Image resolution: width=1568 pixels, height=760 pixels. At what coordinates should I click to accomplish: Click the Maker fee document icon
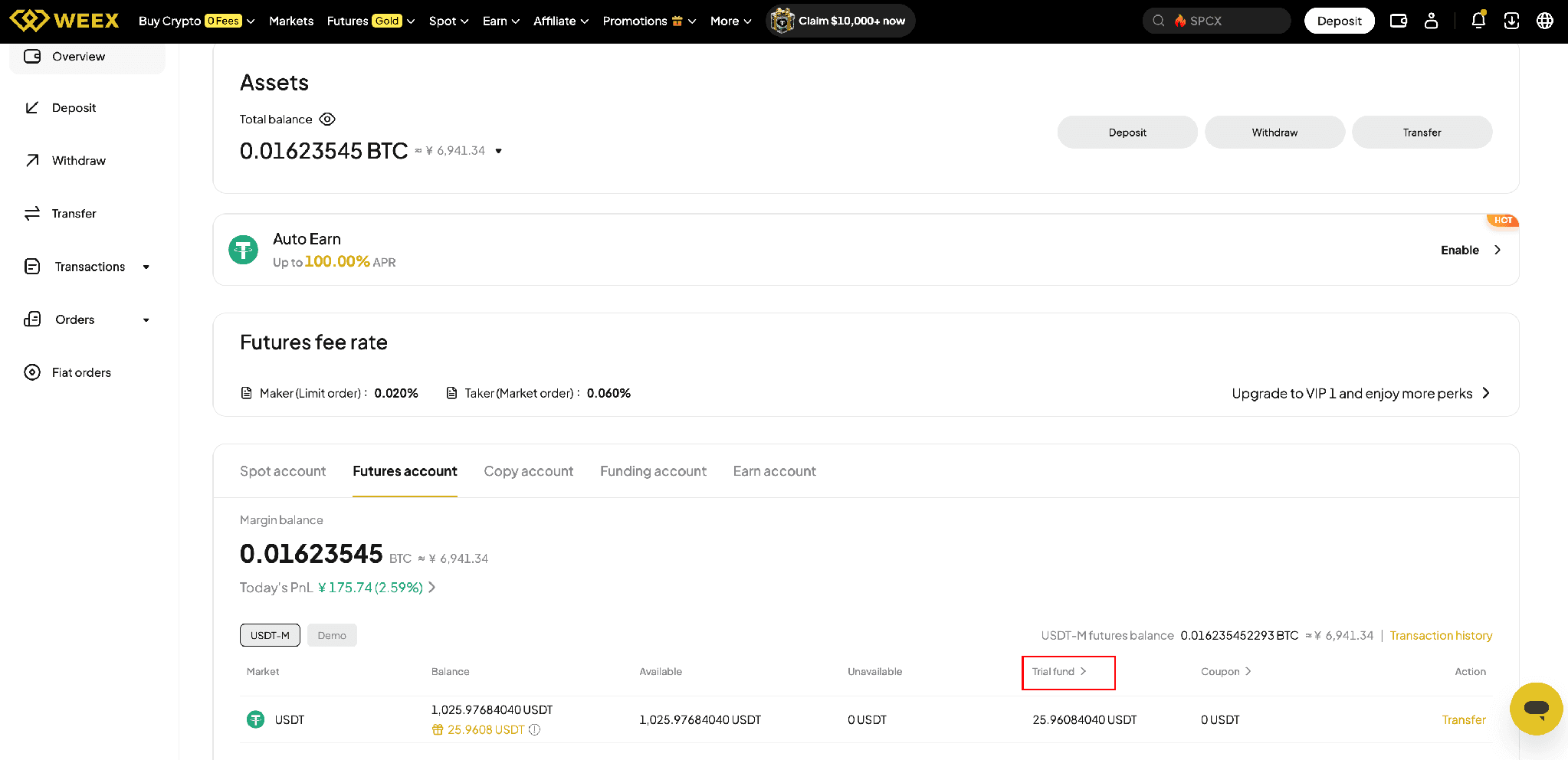tap(247, 393)
